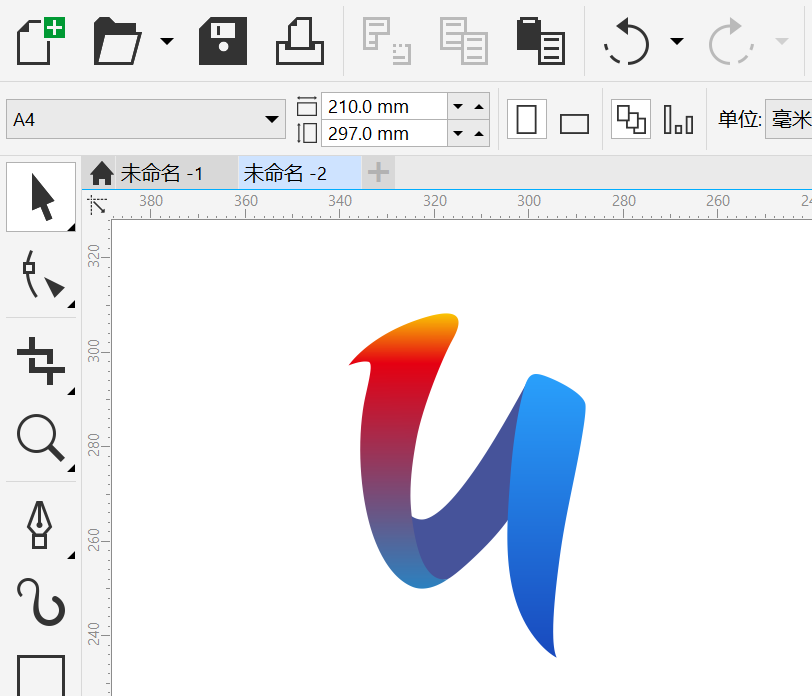Undo the last action
Viewport: 812px width, 696px height.
[625, 41]
